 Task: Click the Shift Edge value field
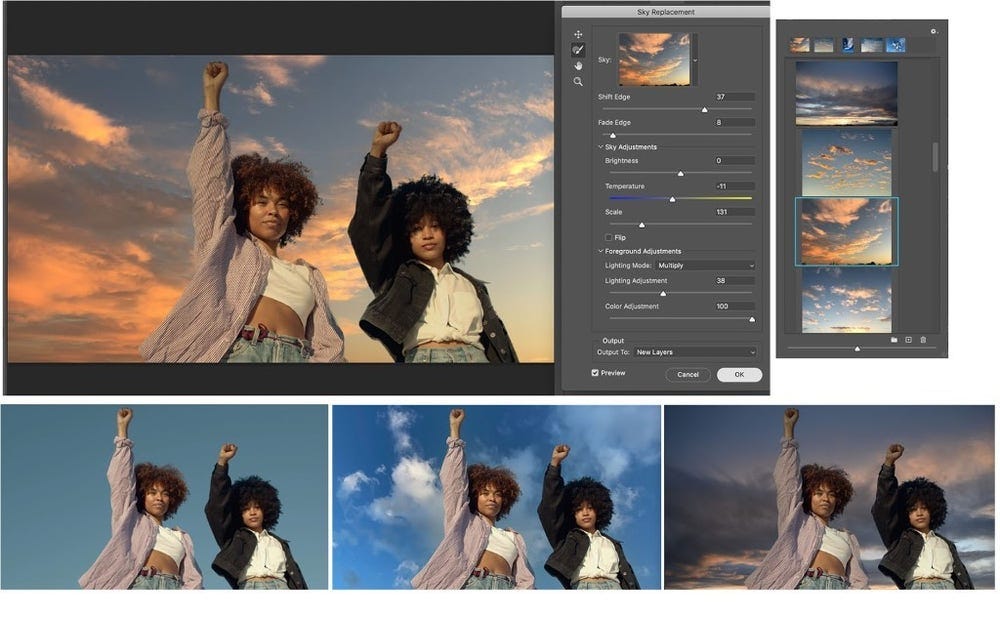pyautogui.click(x=734, y=97)
